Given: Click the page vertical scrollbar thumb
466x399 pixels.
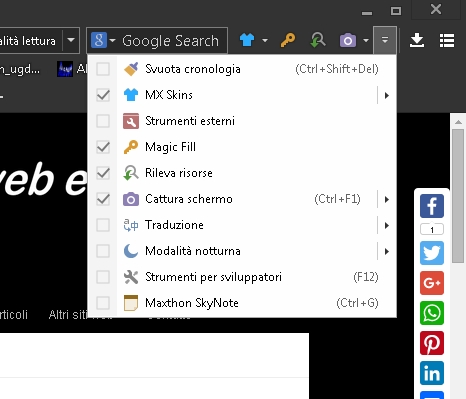Looking at the screenshot, I should (458, 196).
